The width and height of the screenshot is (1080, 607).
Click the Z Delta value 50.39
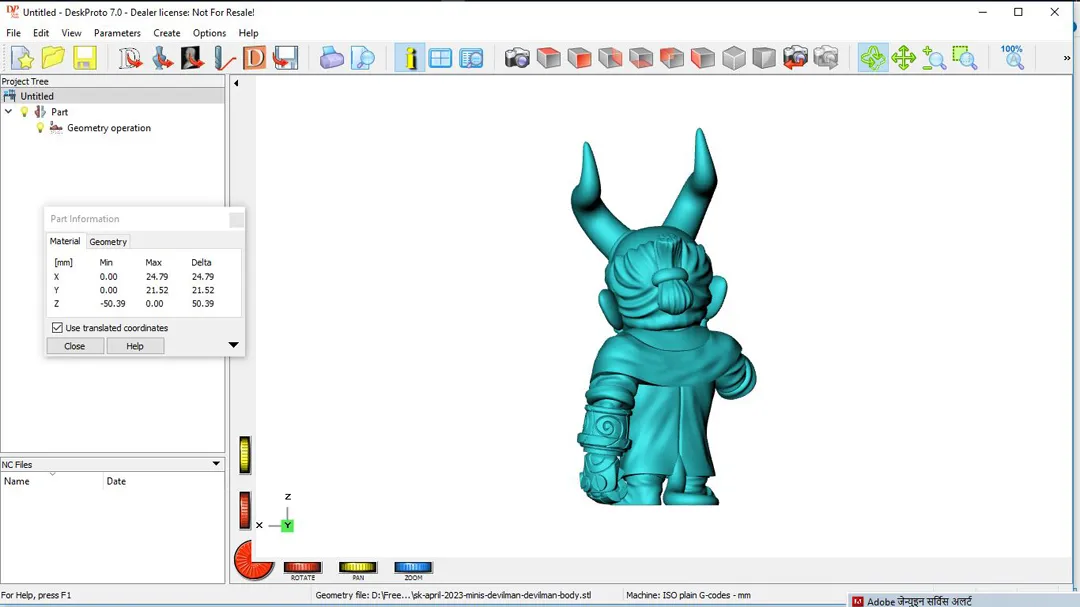tap(202, 303)
